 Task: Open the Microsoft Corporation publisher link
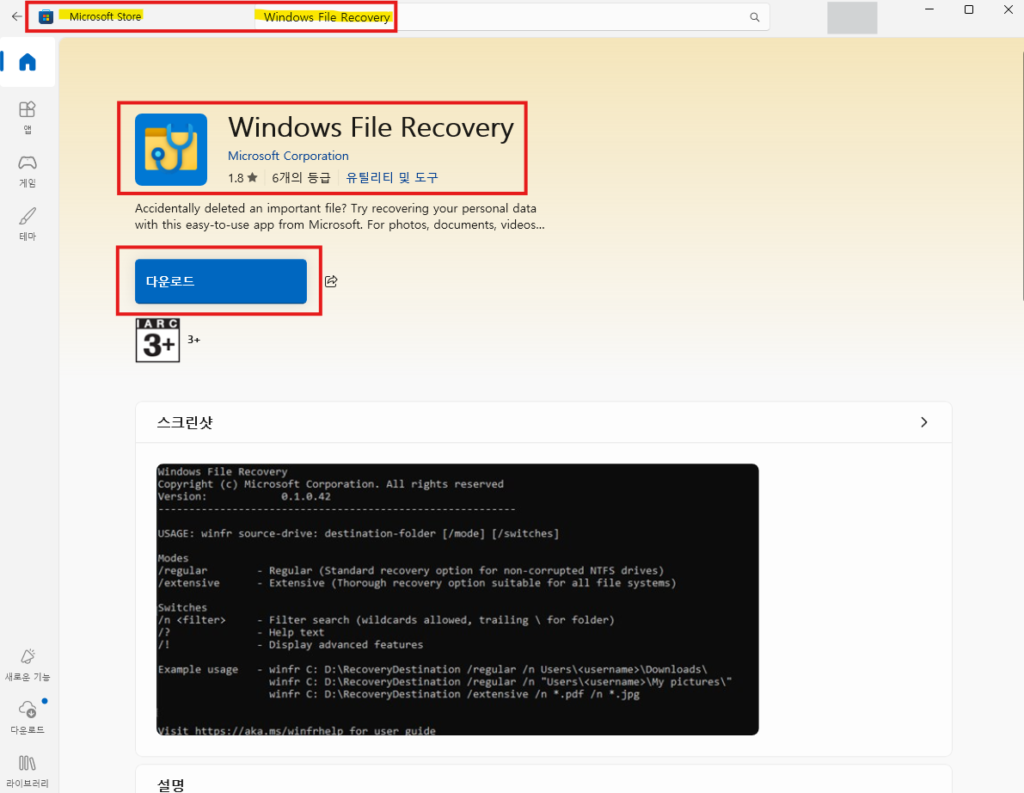tap(288, 156)
